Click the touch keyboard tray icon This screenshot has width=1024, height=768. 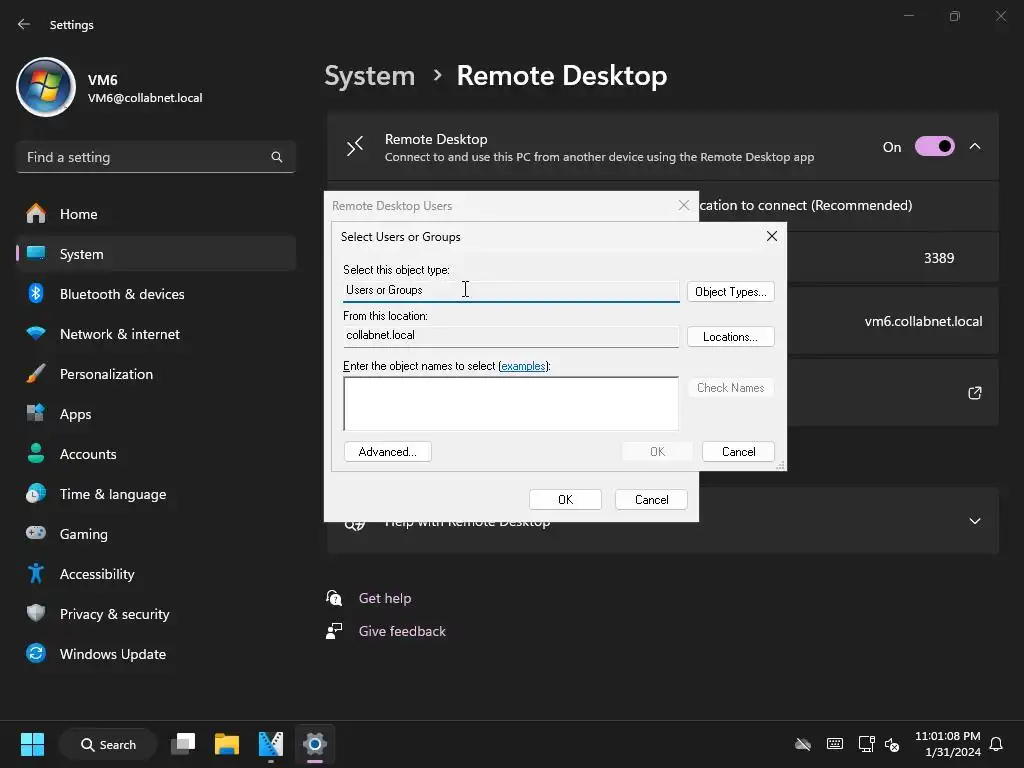[x=835, y=744]
